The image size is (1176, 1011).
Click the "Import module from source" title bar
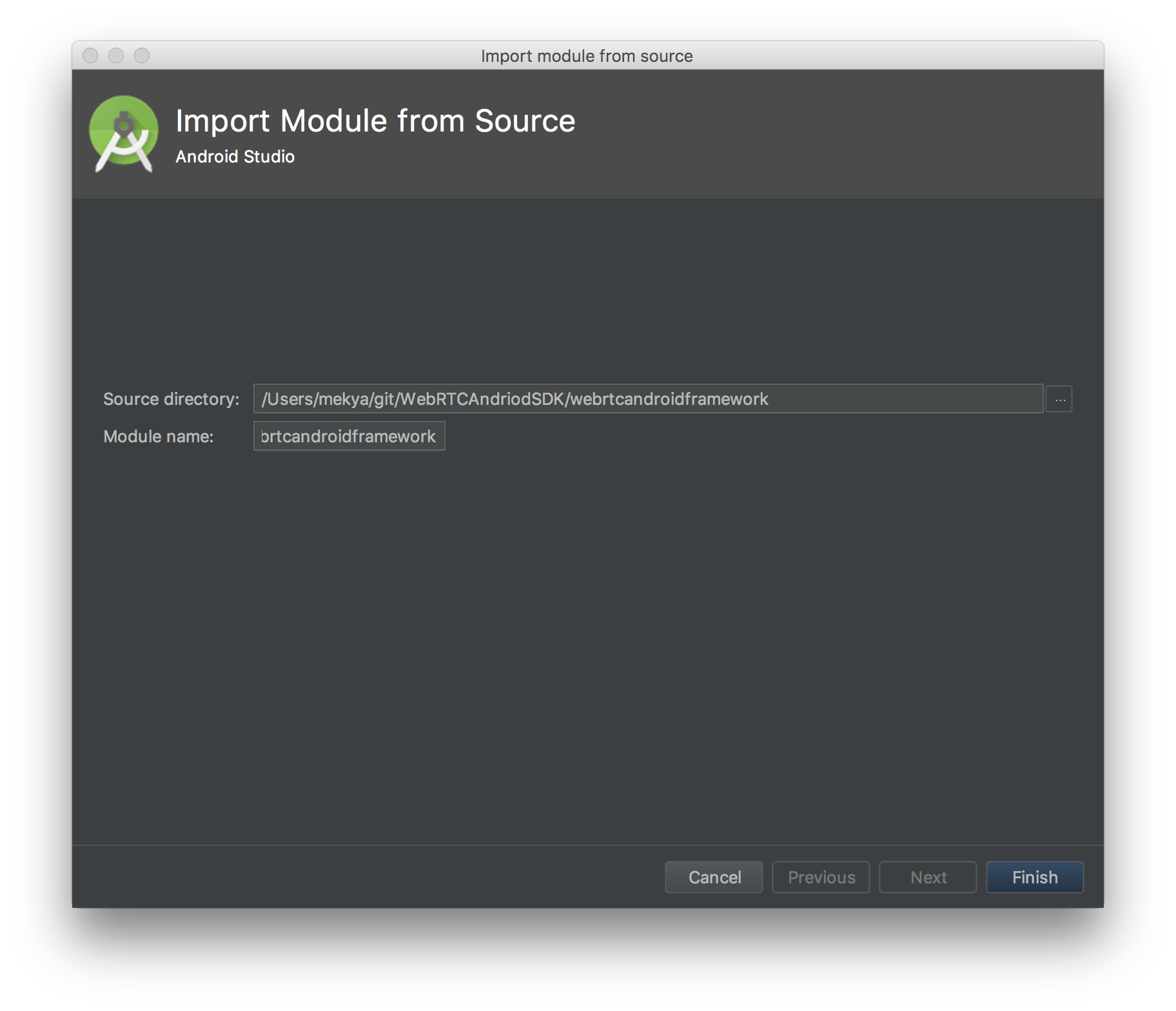coord(586,56)
